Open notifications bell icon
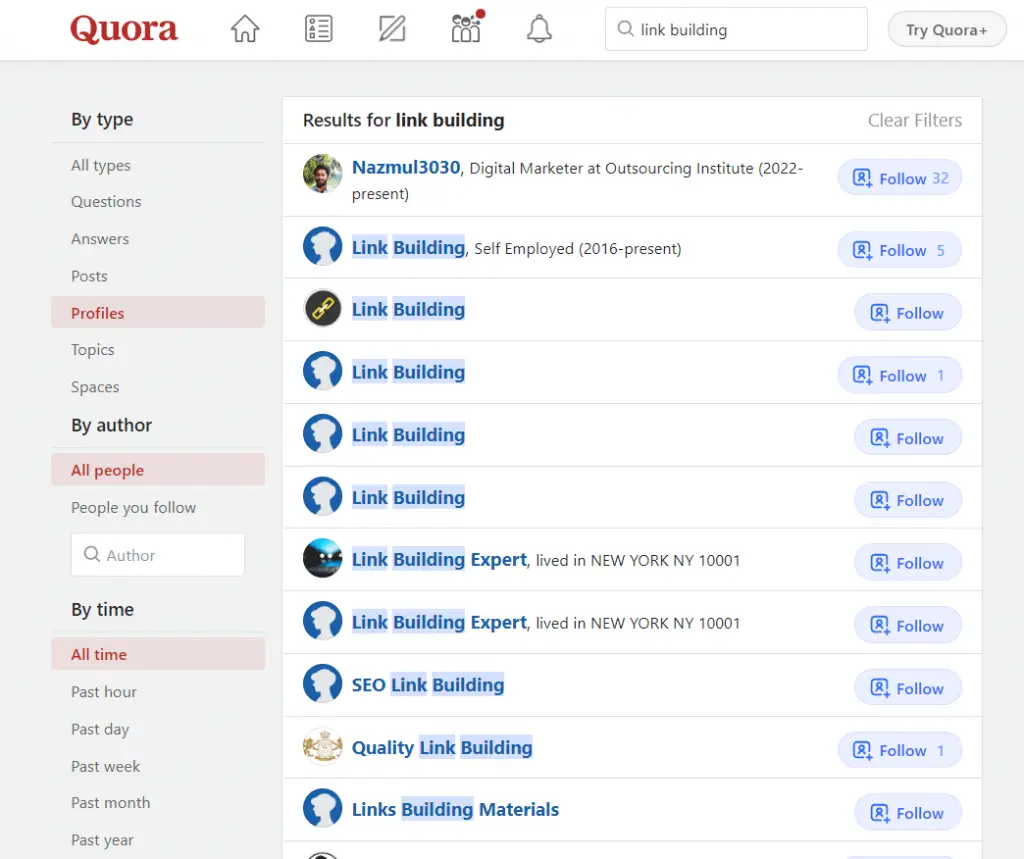 click(539, 29)
